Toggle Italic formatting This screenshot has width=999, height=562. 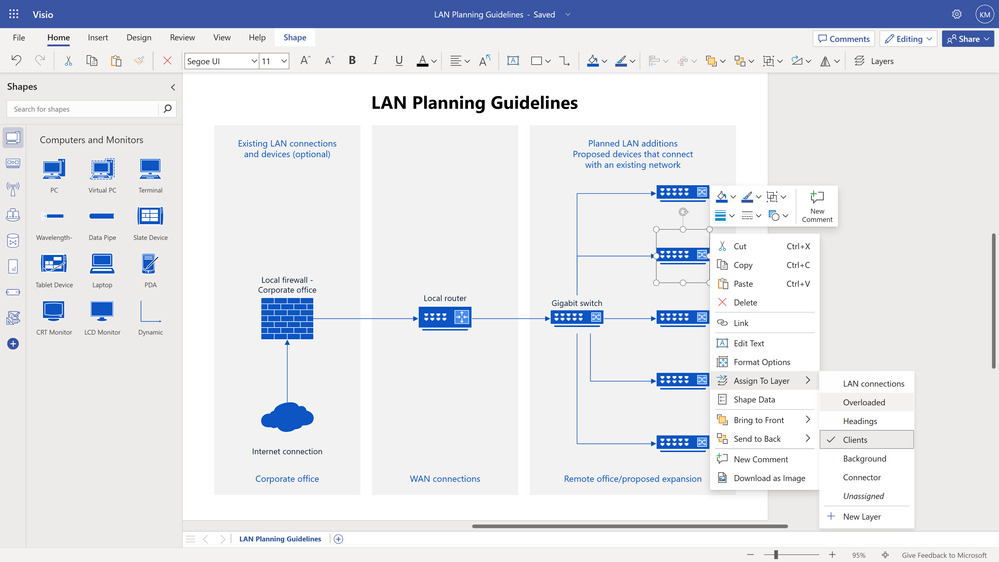[375, 61]
